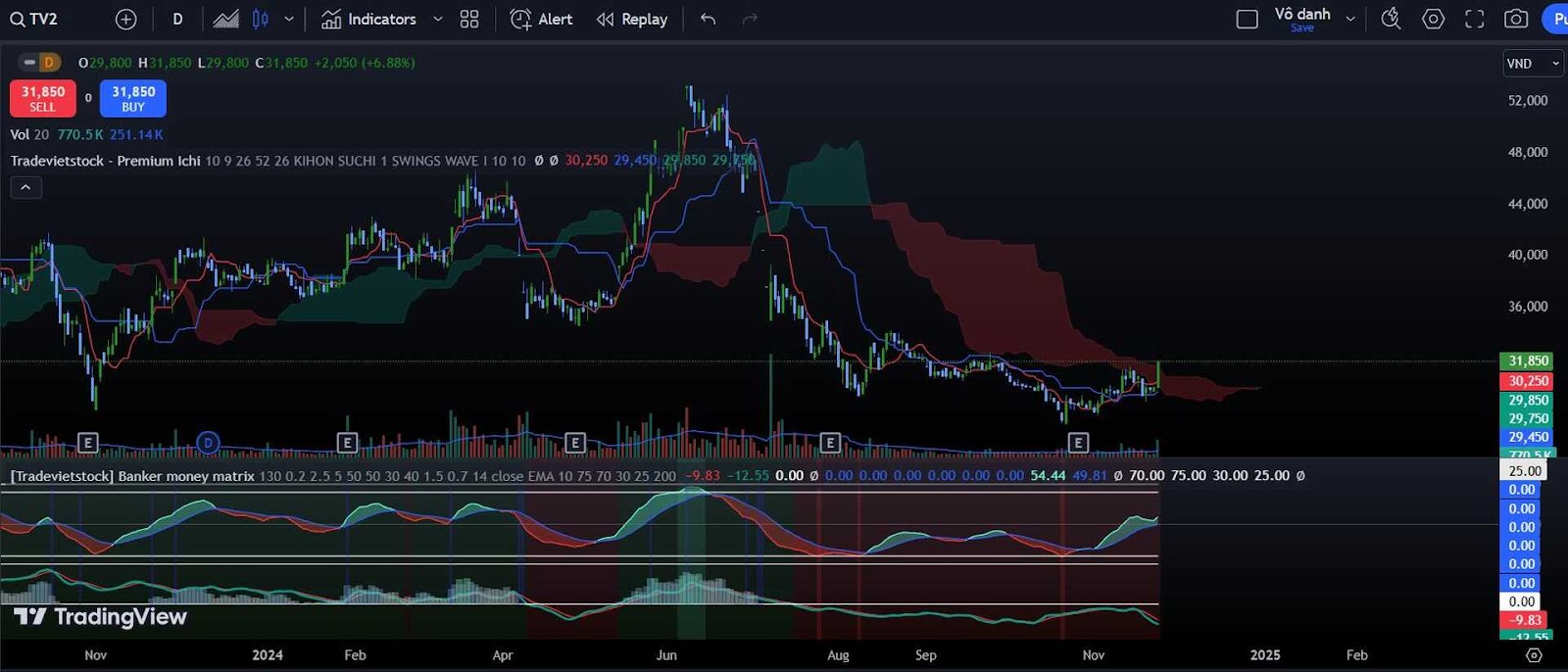This screenshot has width=1568, height=672.
Task: Open the Indicators menu
Action: click(368, 19)
